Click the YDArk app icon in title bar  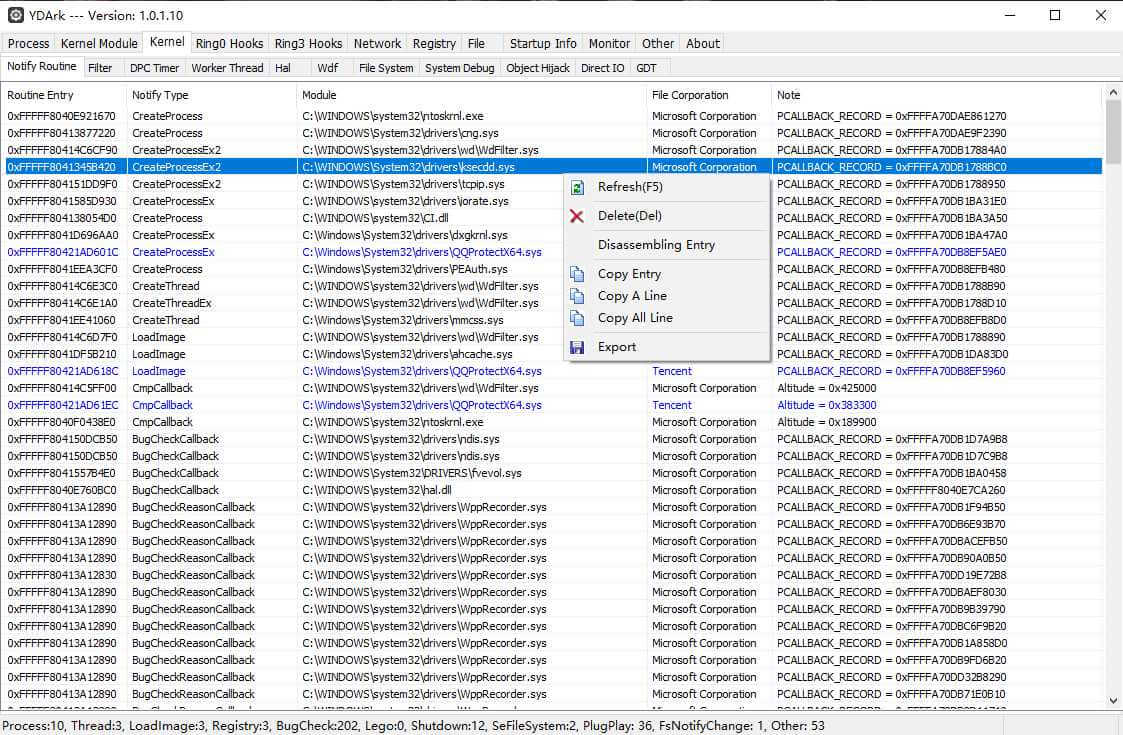pyautogui.click(x=16, y=15)
